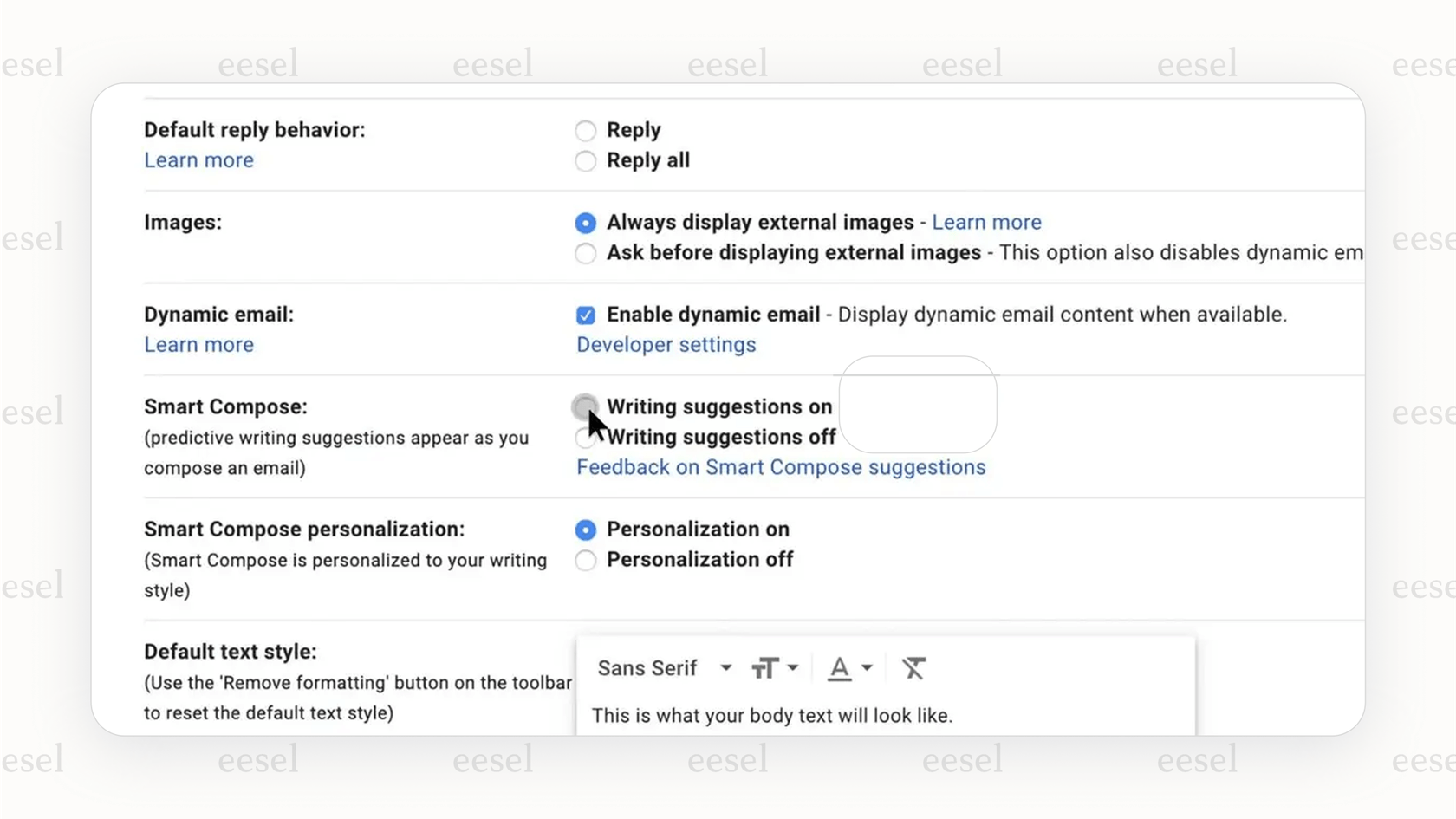Select Personalization on radio button
This screenshot has width=1456, height=819.
(x=586, y=530)
